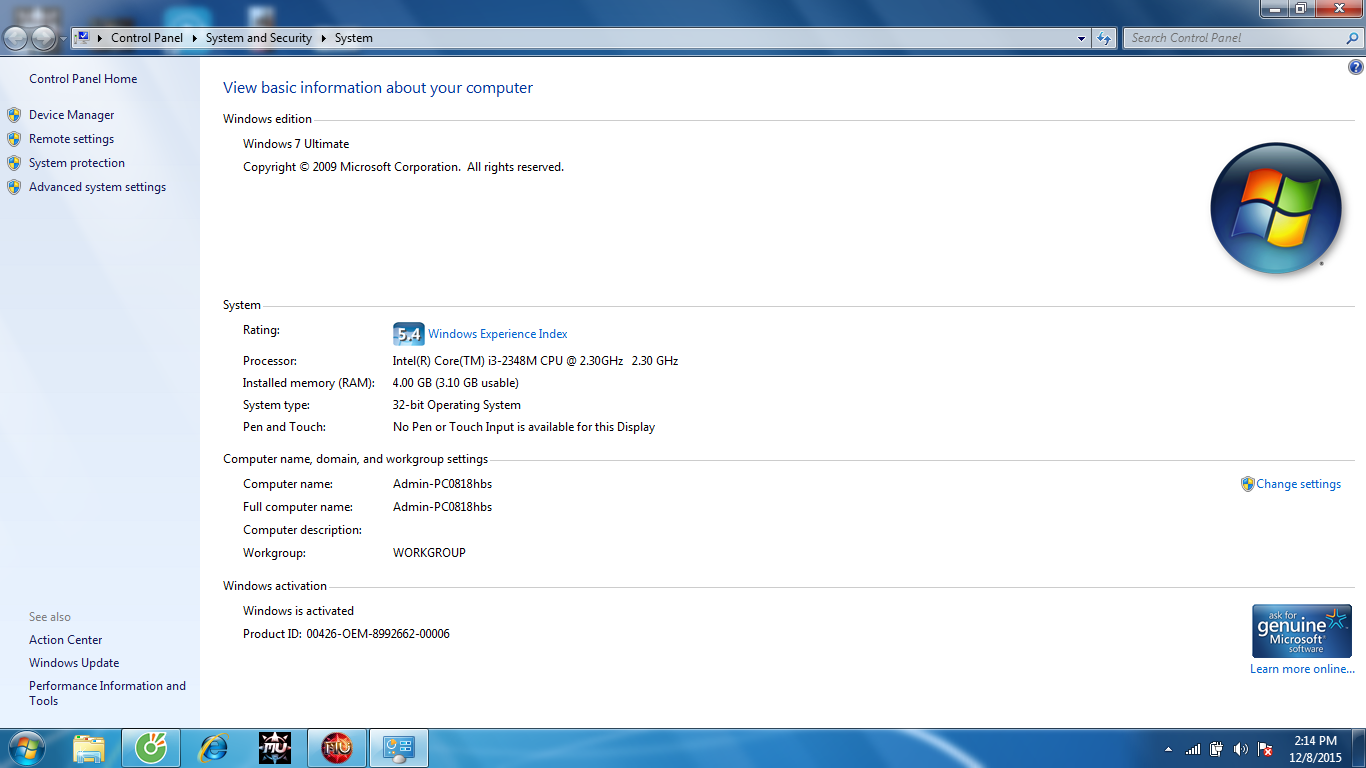Select the WORKGROUP value text
The height and width of the screenshot is (768, 1366).
429,553
